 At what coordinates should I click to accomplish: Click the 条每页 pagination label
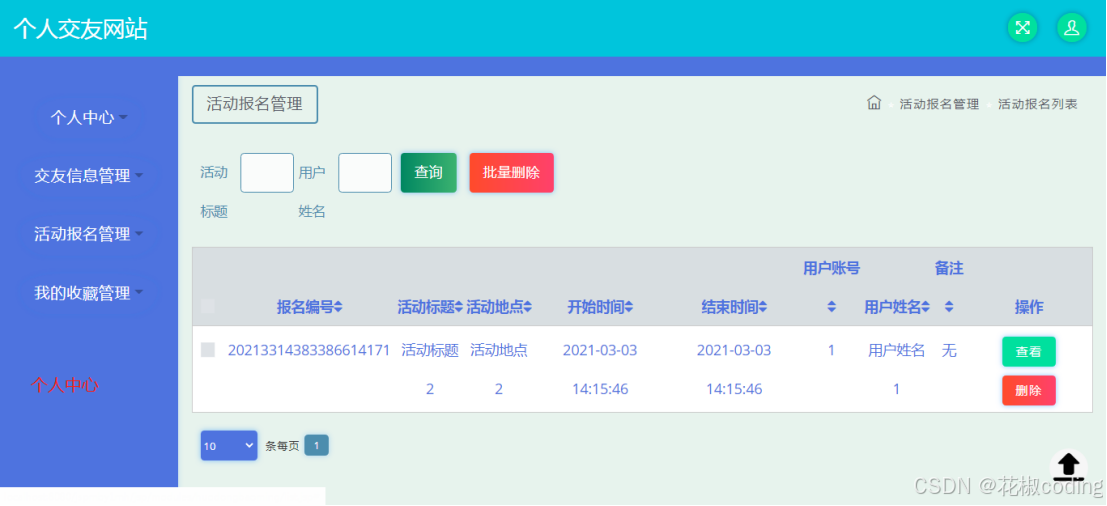click(x=282, y=446)
